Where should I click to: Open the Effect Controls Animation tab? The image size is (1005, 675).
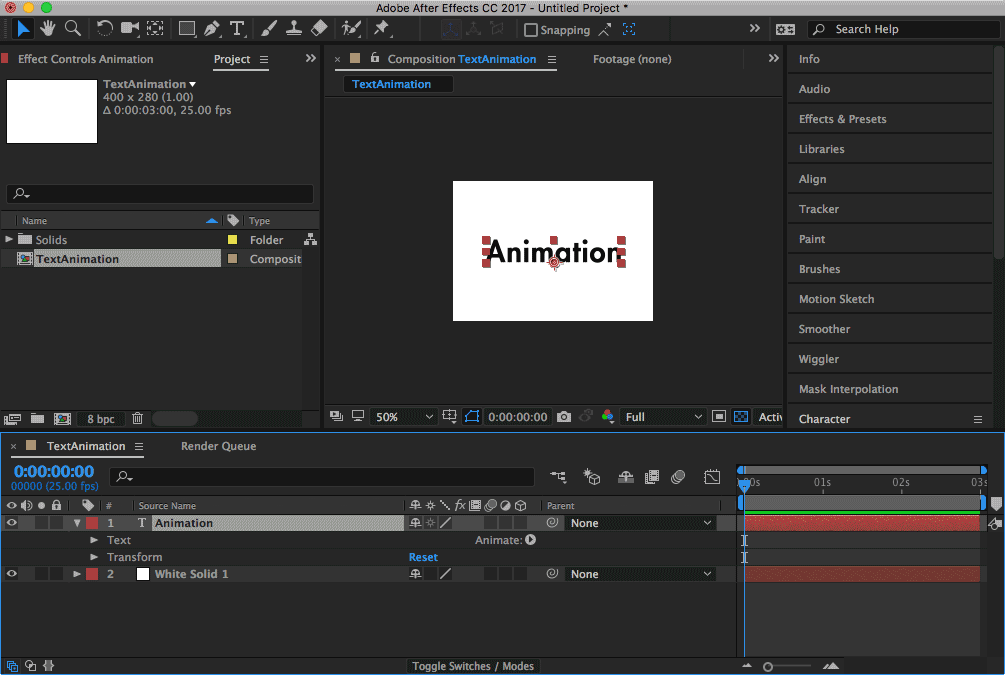pos(85,59)
